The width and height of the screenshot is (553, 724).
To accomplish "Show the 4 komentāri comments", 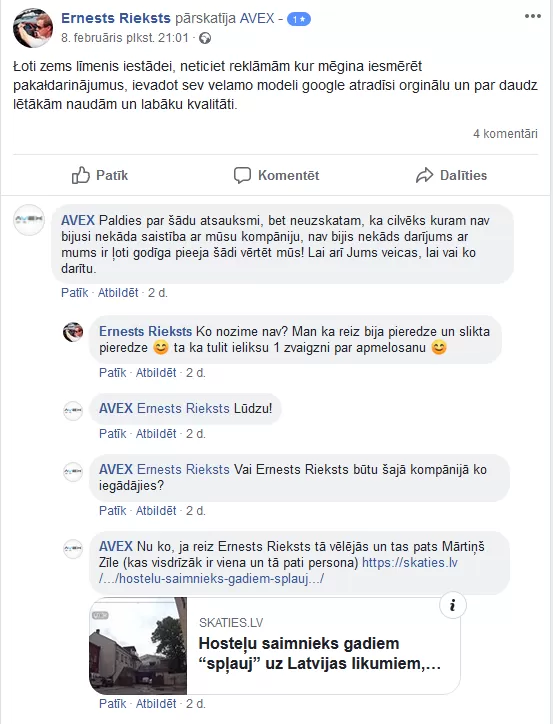I will [x=505, y=134].
